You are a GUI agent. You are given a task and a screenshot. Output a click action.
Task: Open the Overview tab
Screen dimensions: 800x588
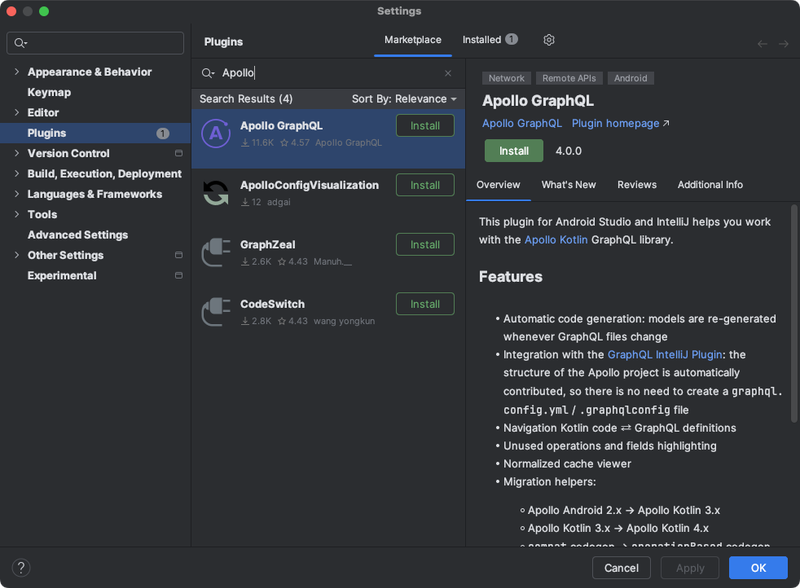tap(498, 185)
